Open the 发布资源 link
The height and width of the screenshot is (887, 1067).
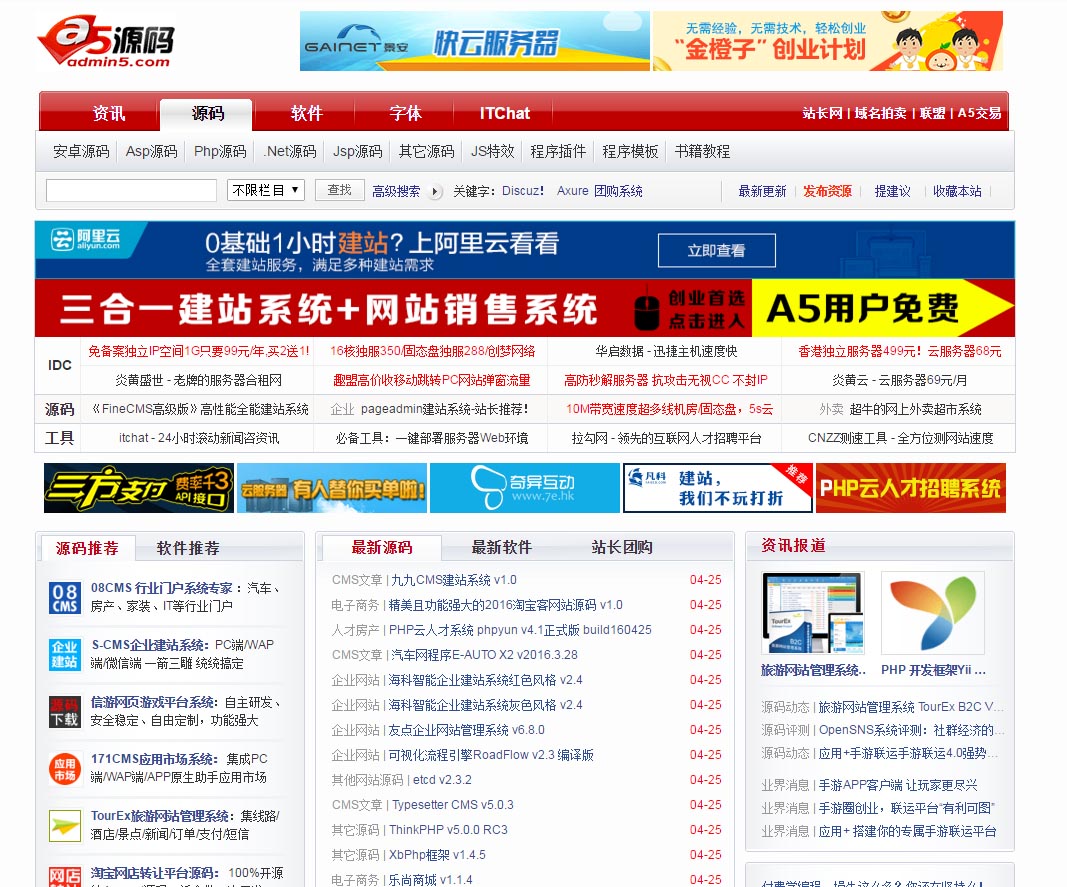click(827, 191)
